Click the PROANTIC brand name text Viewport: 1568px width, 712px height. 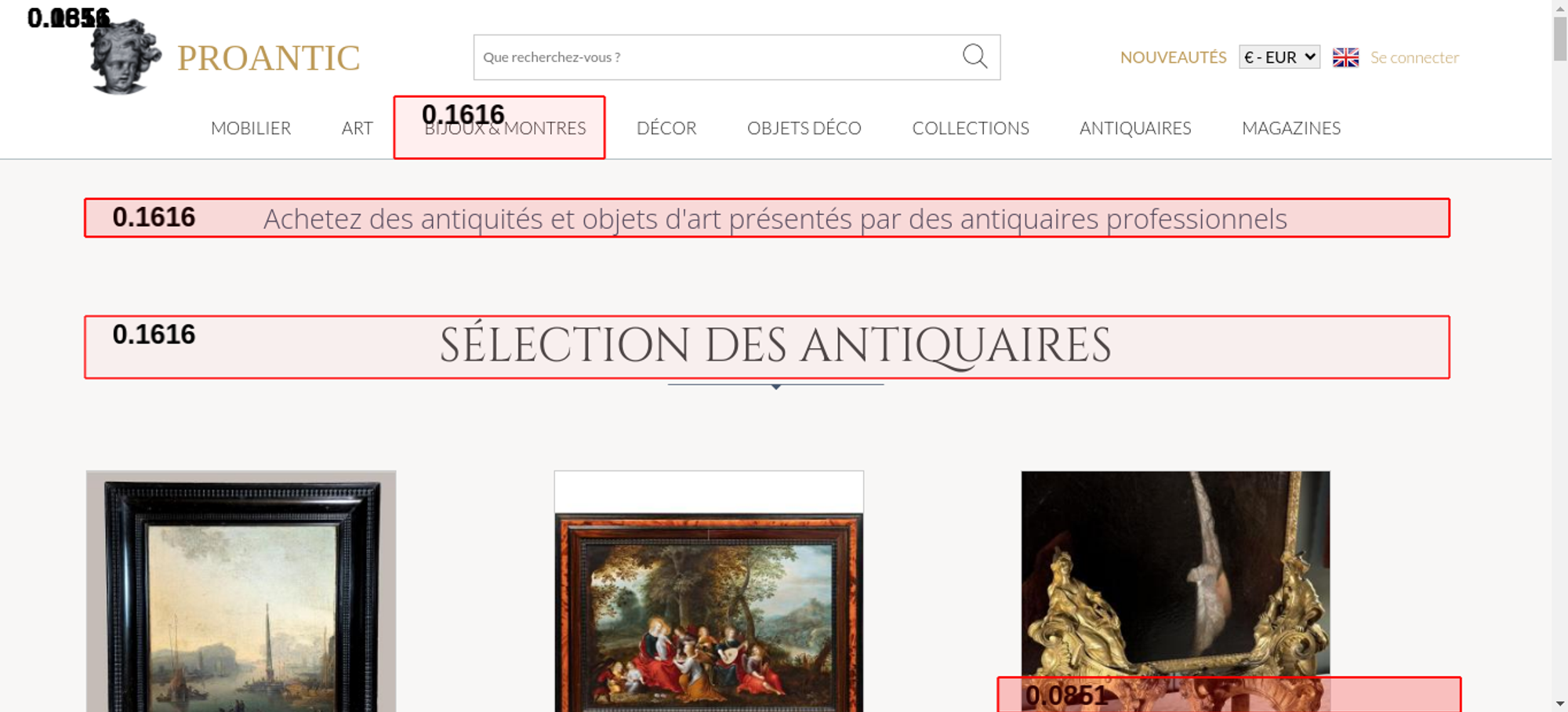coord(268,58)
